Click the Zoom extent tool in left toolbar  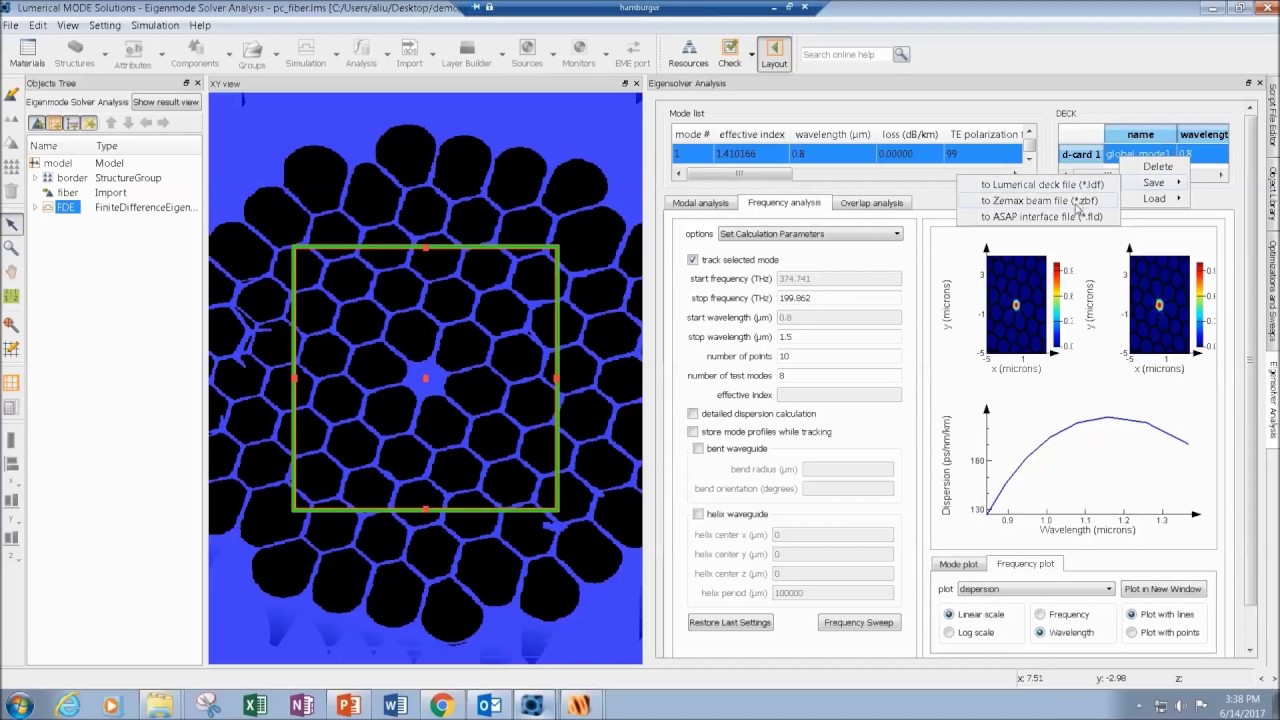pyautogui.click(x=11, y=325)
